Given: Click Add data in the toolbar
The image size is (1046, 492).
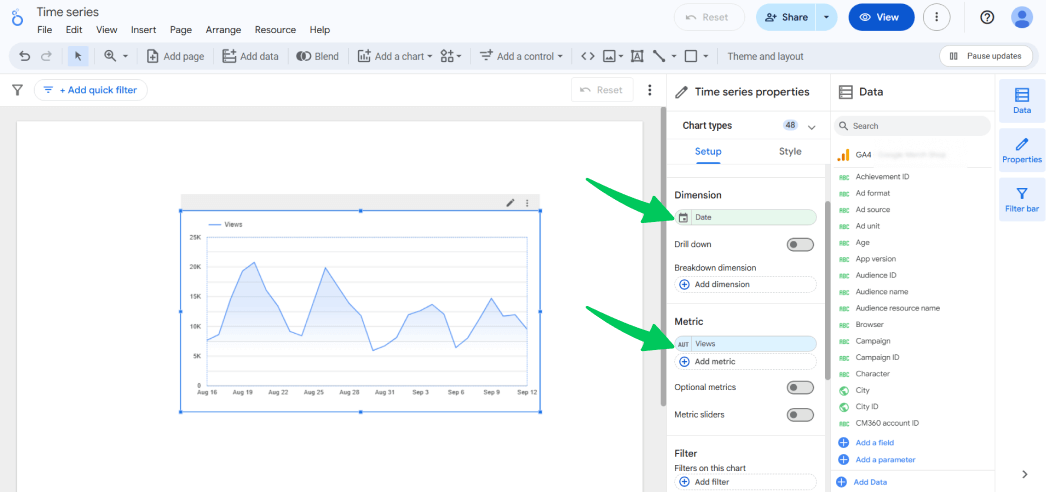Looking at the screenshot, I should pos(250,57).
